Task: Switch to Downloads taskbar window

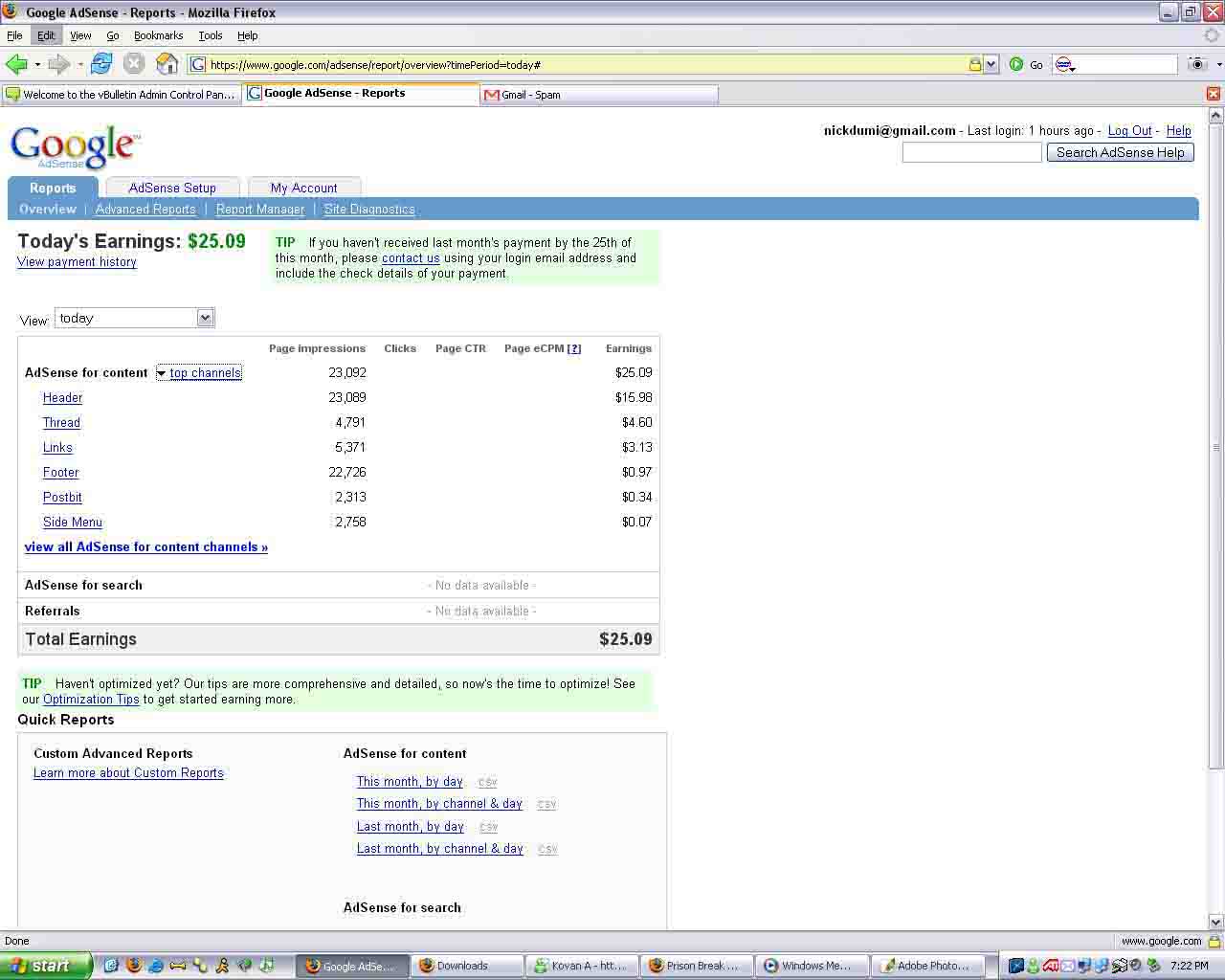Action: coord(466,966)
